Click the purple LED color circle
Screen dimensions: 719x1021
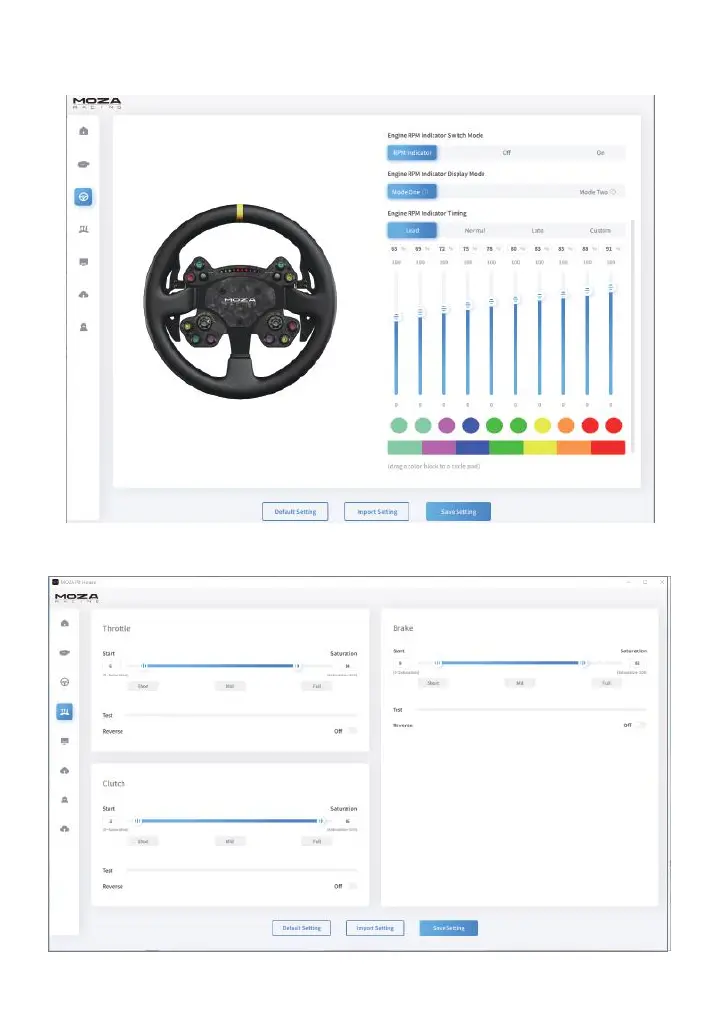447,426
